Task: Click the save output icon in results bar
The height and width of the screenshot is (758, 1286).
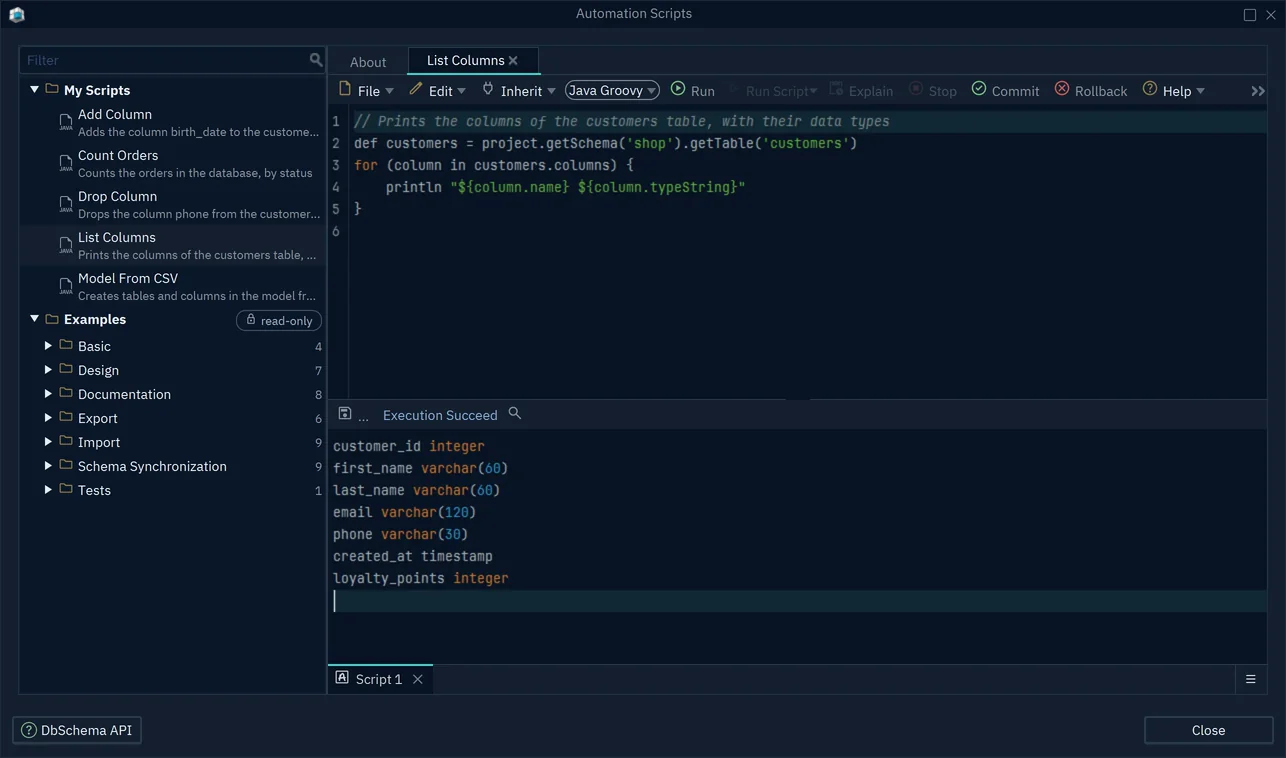Action: tap(345, 414)
